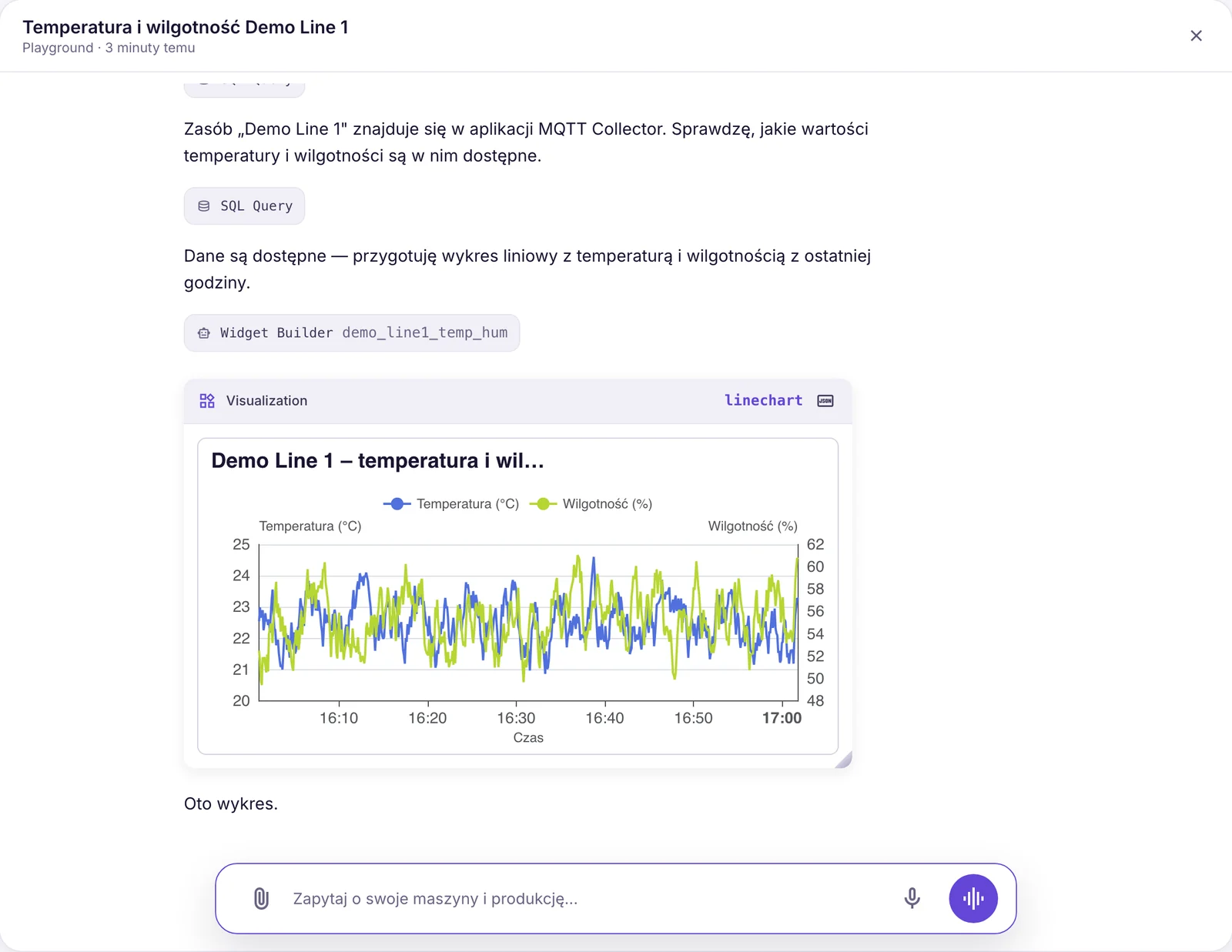The height and width of the screenshot is (952, 1232).
Task: Click the SQL Query database icon
Action: coord(204,206)
